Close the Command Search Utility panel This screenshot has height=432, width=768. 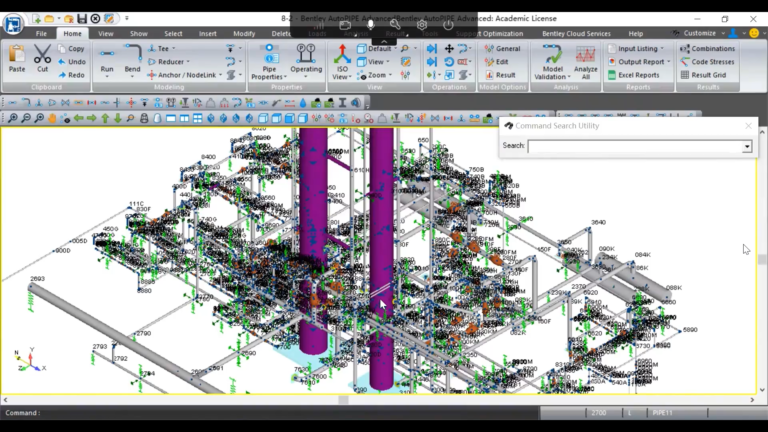coord(748,126)
